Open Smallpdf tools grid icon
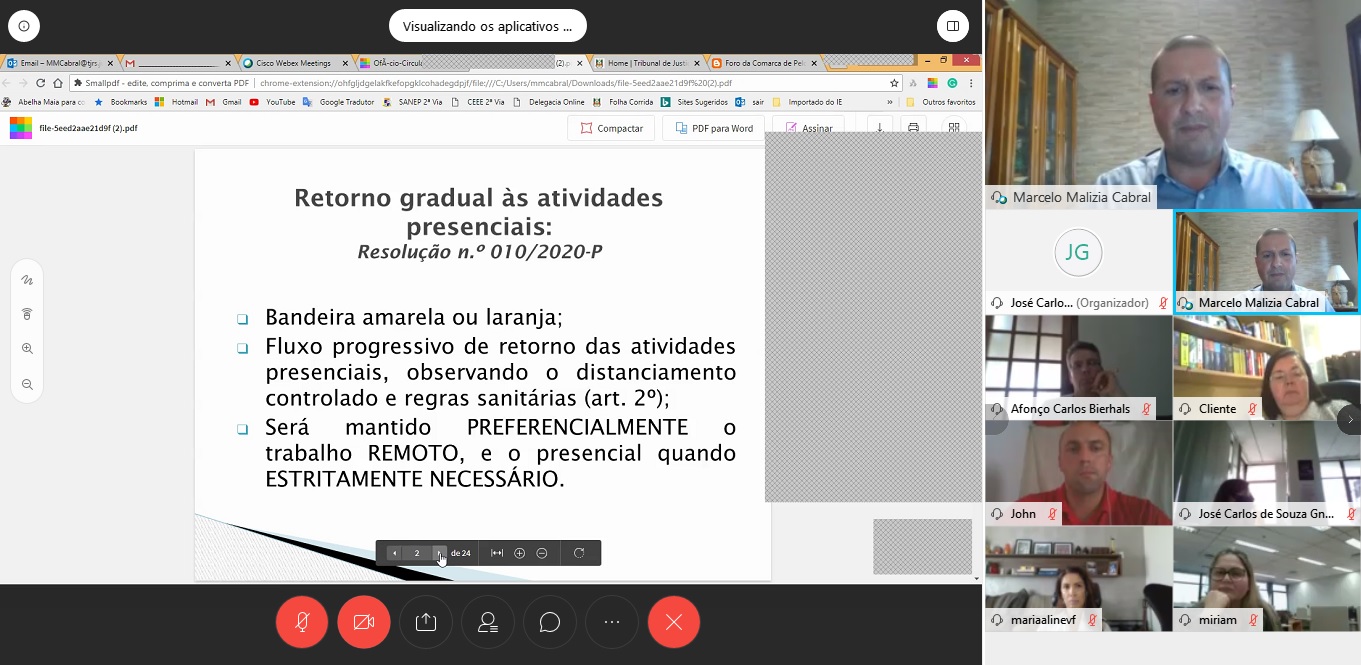 (954, 128)
